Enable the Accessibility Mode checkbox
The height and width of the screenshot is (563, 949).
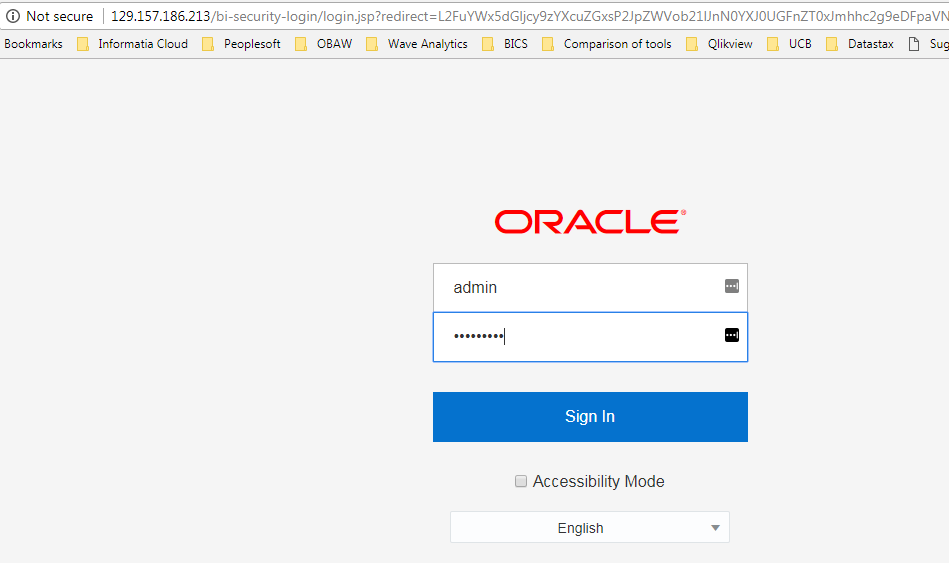[x=520, y=481]
